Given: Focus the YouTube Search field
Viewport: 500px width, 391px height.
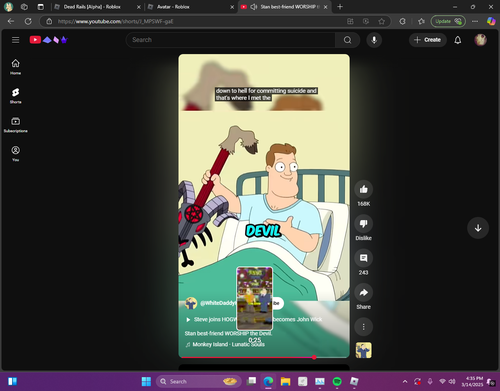Looking at the screenshot, I should point(231,40).
